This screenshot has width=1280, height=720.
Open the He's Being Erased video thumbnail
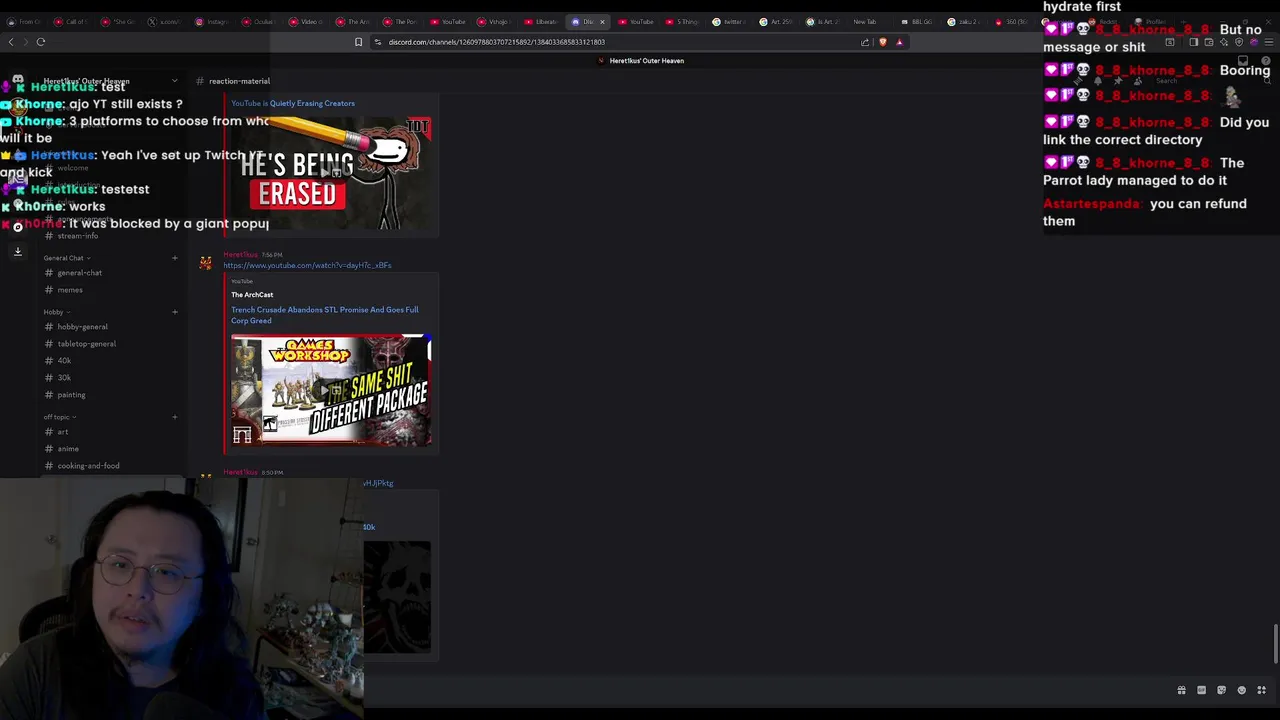331,172
